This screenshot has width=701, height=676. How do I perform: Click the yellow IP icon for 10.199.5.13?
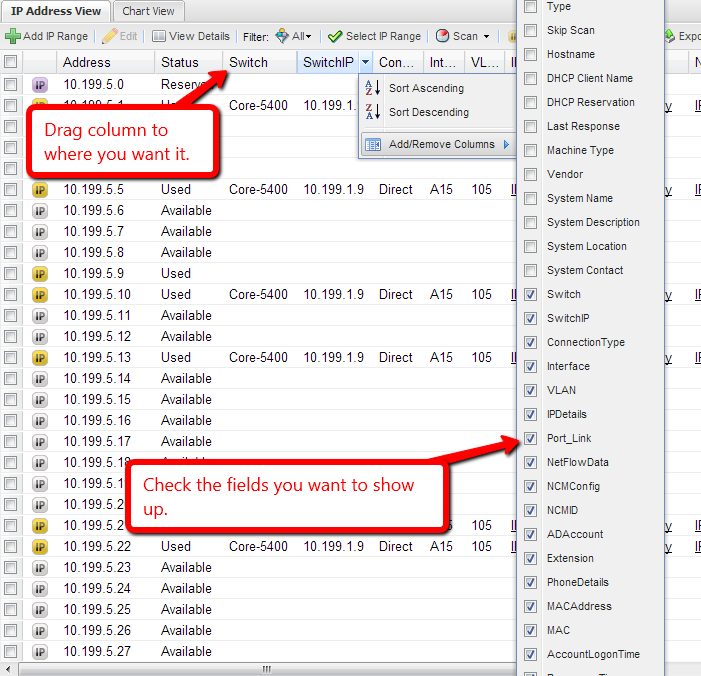tap(40, 358)
